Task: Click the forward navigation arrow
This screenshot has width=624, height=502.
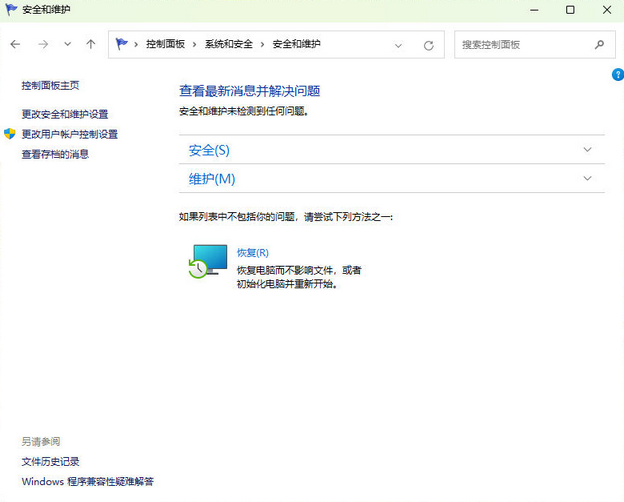Action: [x=42, y=45]
